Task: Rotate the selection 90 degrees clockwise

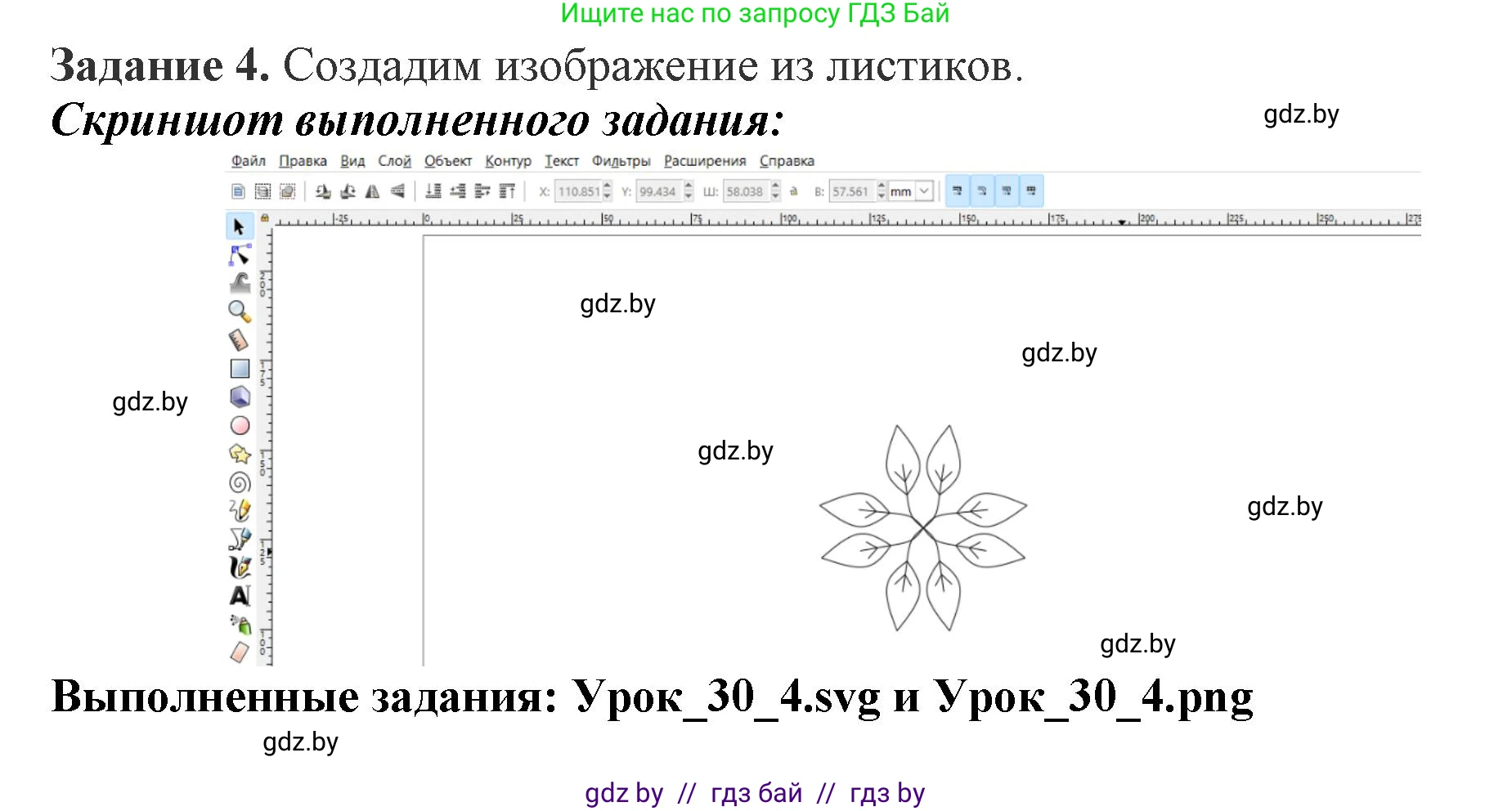Action: pyautogui.click(x=348, y=190)
